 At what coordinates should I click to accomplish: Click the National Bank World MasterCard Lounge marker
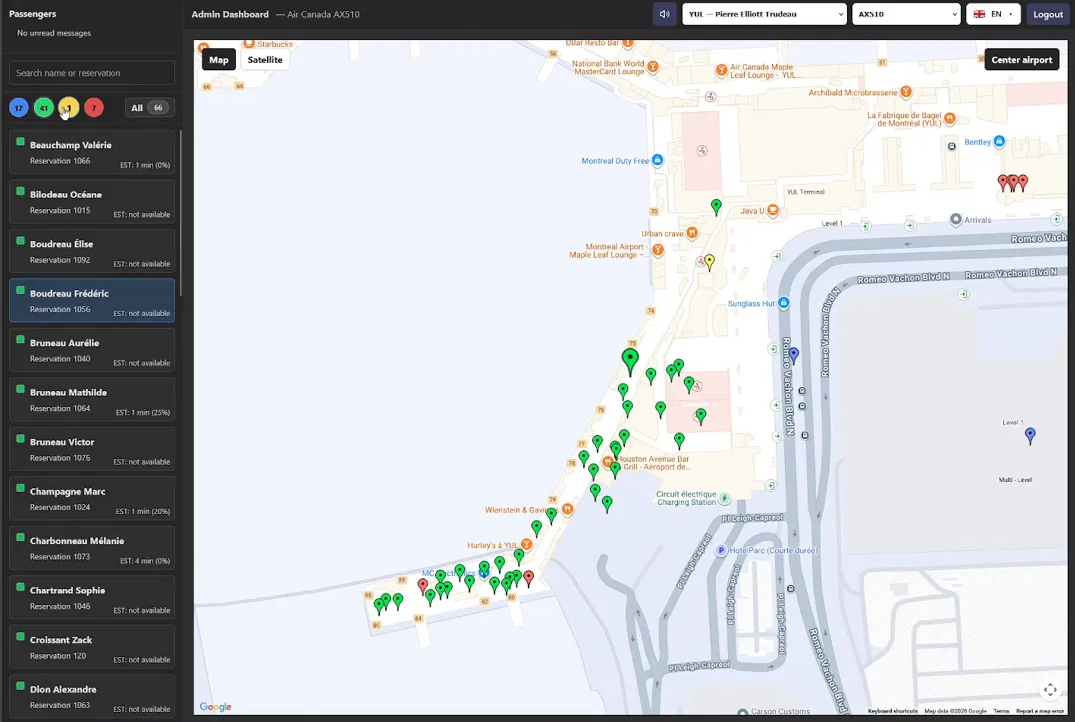653,67
